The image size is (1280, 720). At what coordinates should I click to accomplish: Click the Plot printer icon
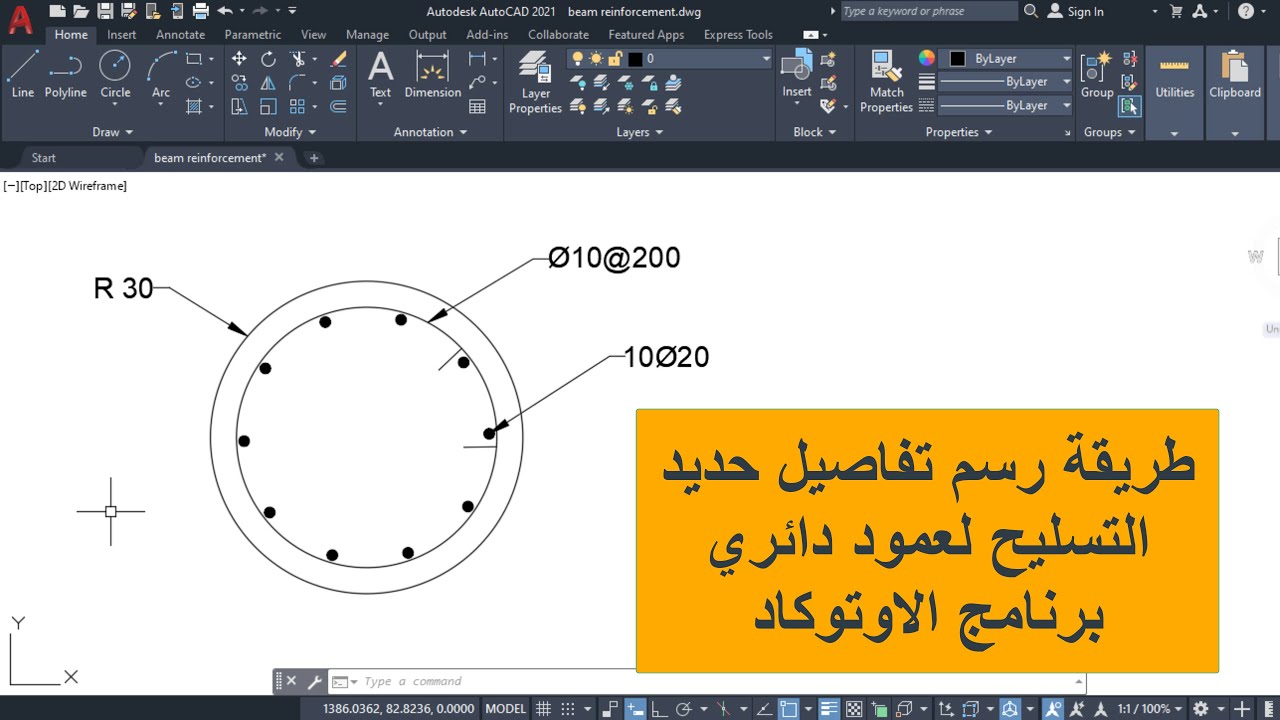(x=201, y=11)
